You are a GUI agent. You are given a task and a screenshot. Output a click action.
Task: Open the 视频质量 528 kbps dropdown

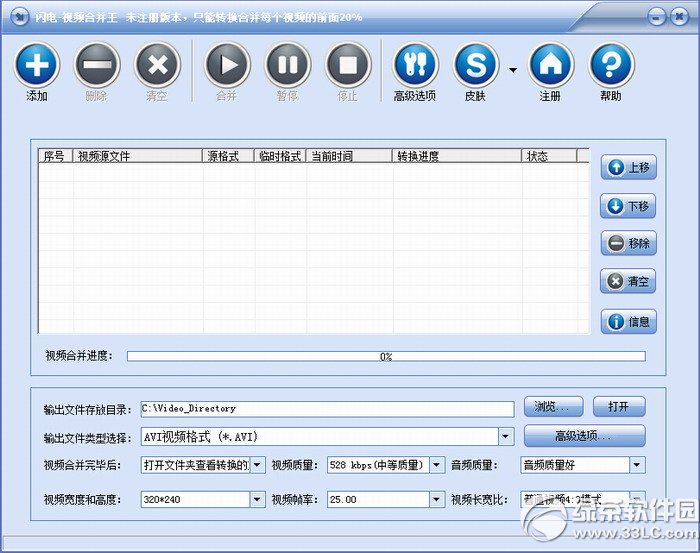pyautogui.click(x=437, y=465)
